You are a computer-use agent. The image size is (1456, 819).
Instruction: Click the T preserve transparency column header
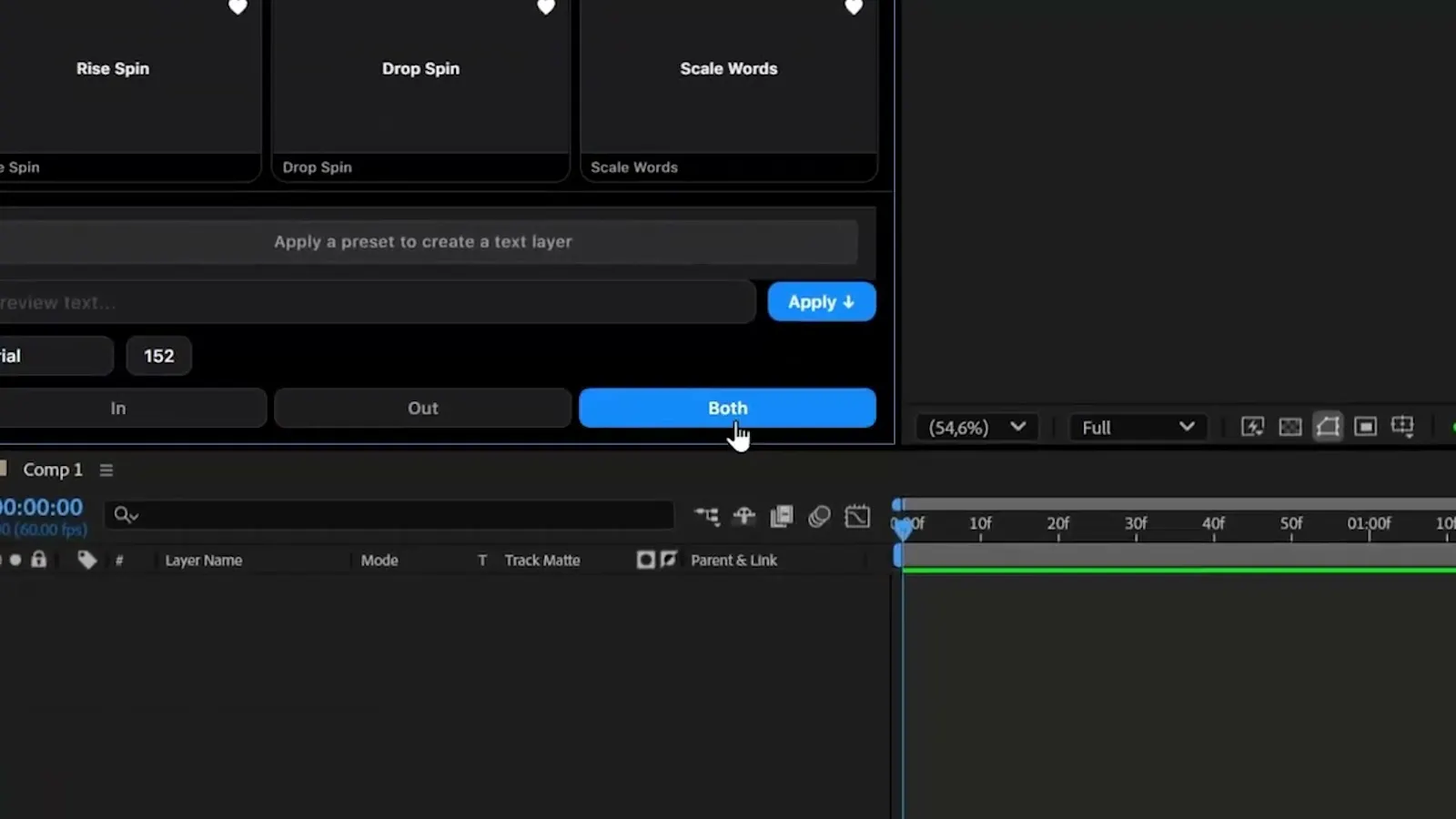coord(482,561)
